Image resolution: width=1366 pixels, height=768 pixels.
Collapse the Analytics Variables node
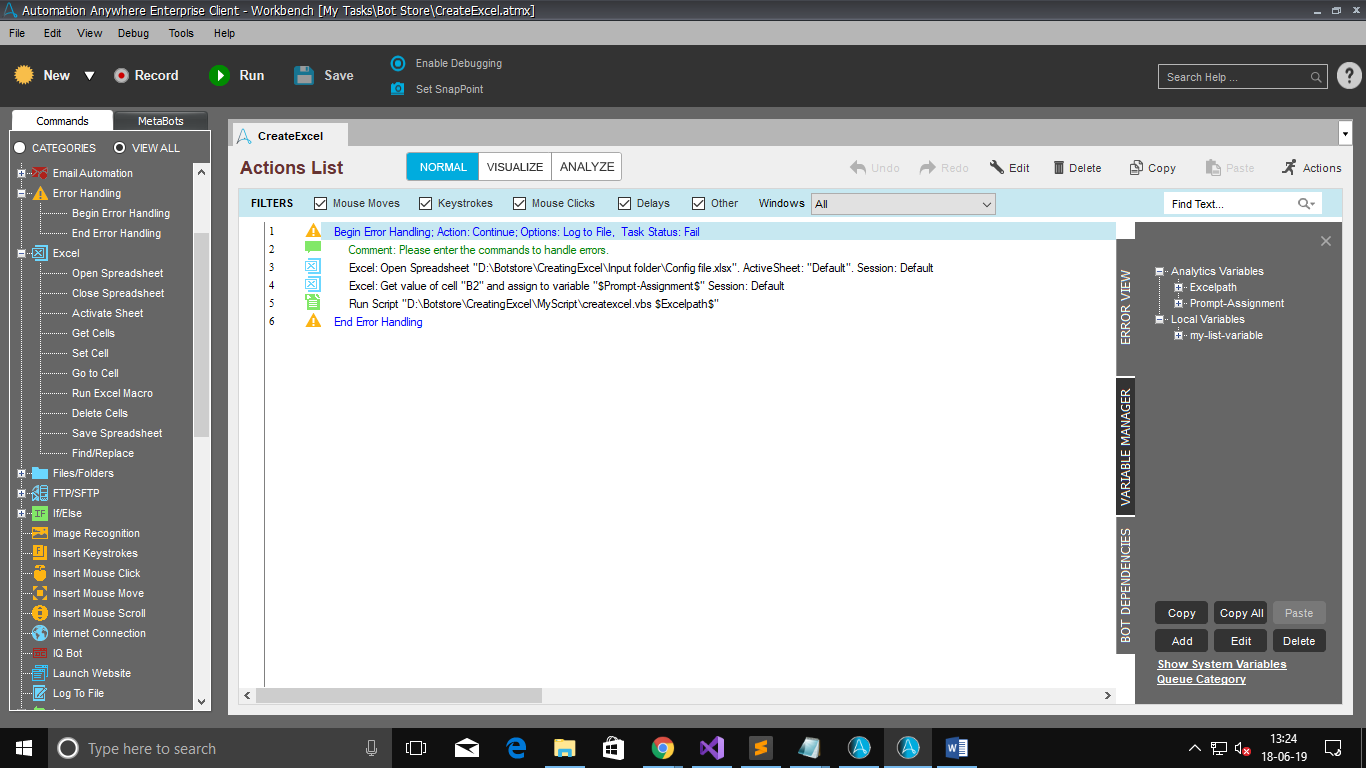1160,272
